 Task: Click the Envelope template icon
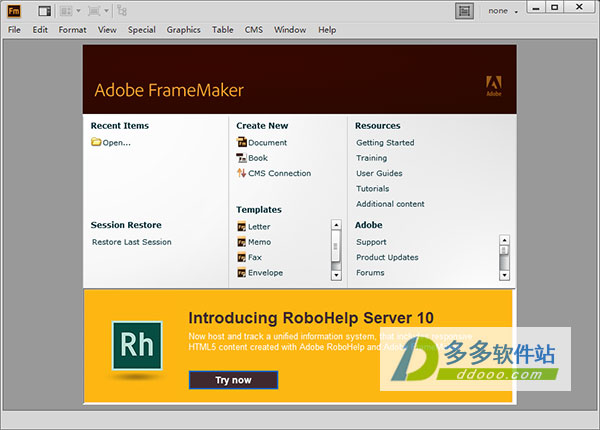coord(241,272)
